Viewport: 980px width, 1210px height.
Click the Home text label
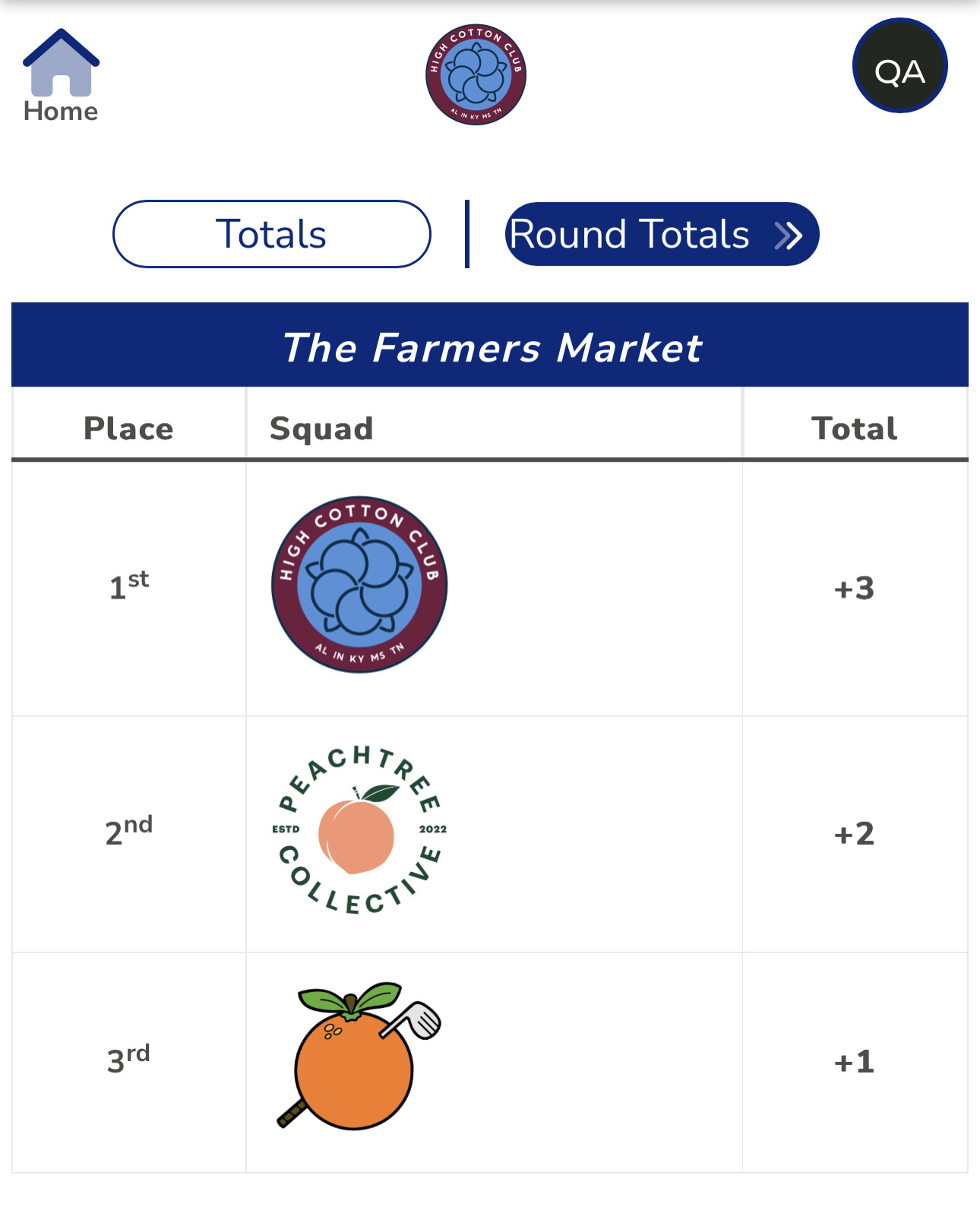tap(61, 112)
